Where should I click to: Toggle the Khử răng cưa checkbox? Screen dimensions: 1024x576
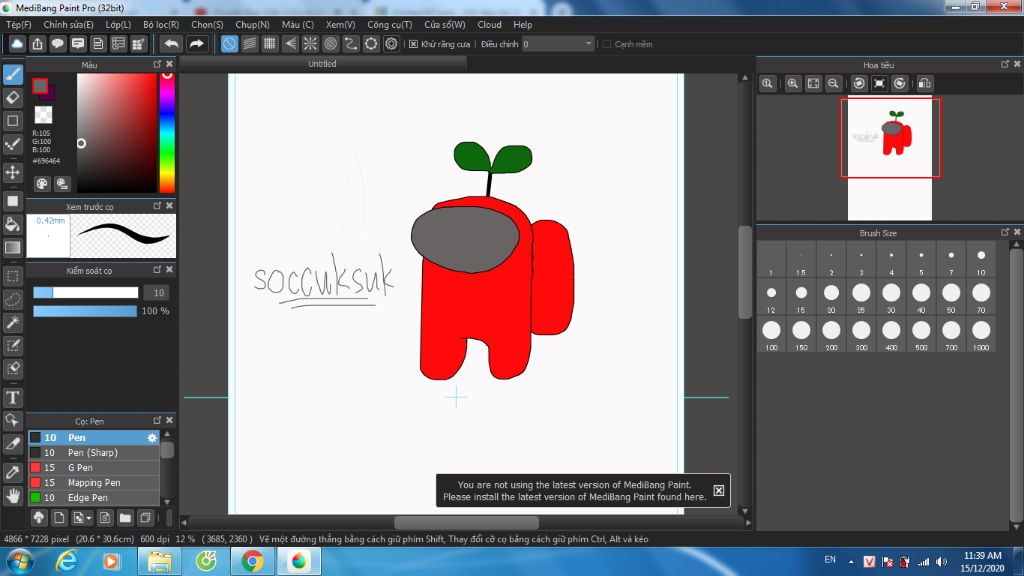point(413,44)
